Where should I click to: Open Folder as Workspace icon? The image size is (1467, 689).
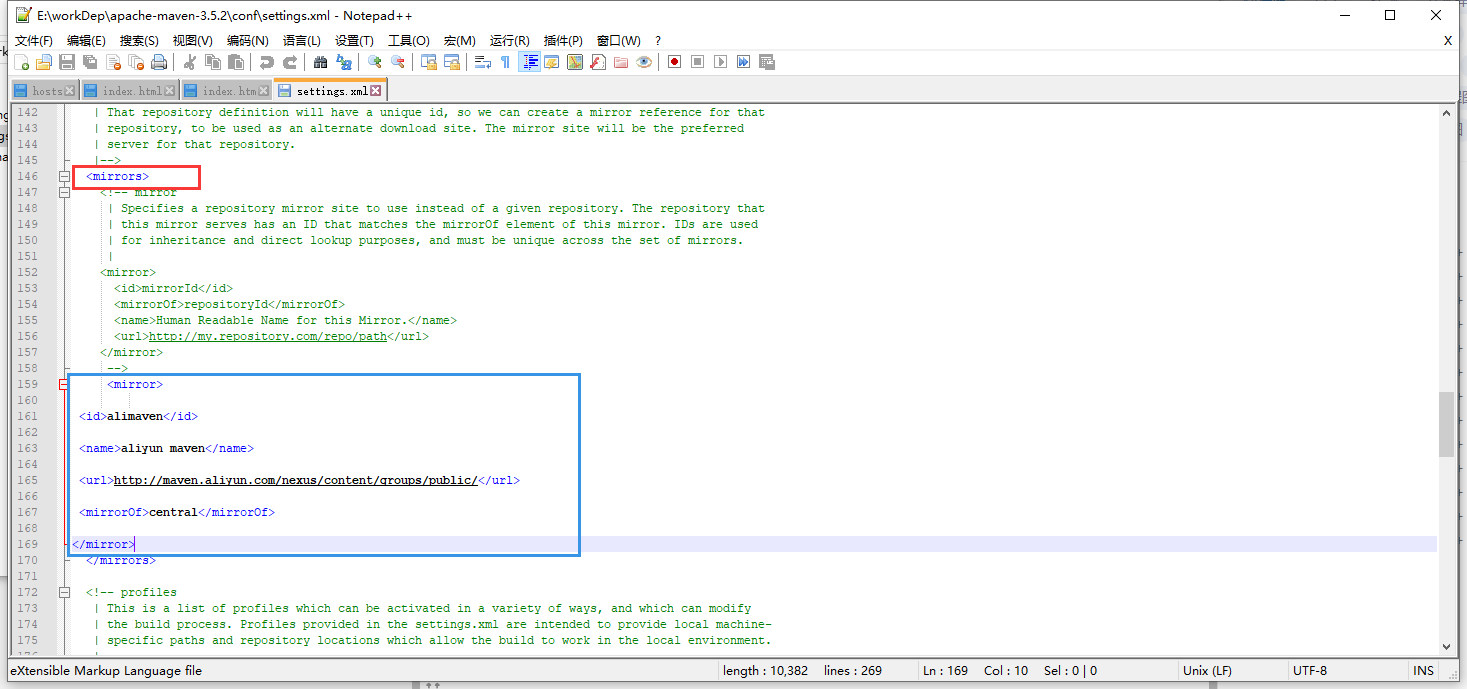[x=621, y=62]
